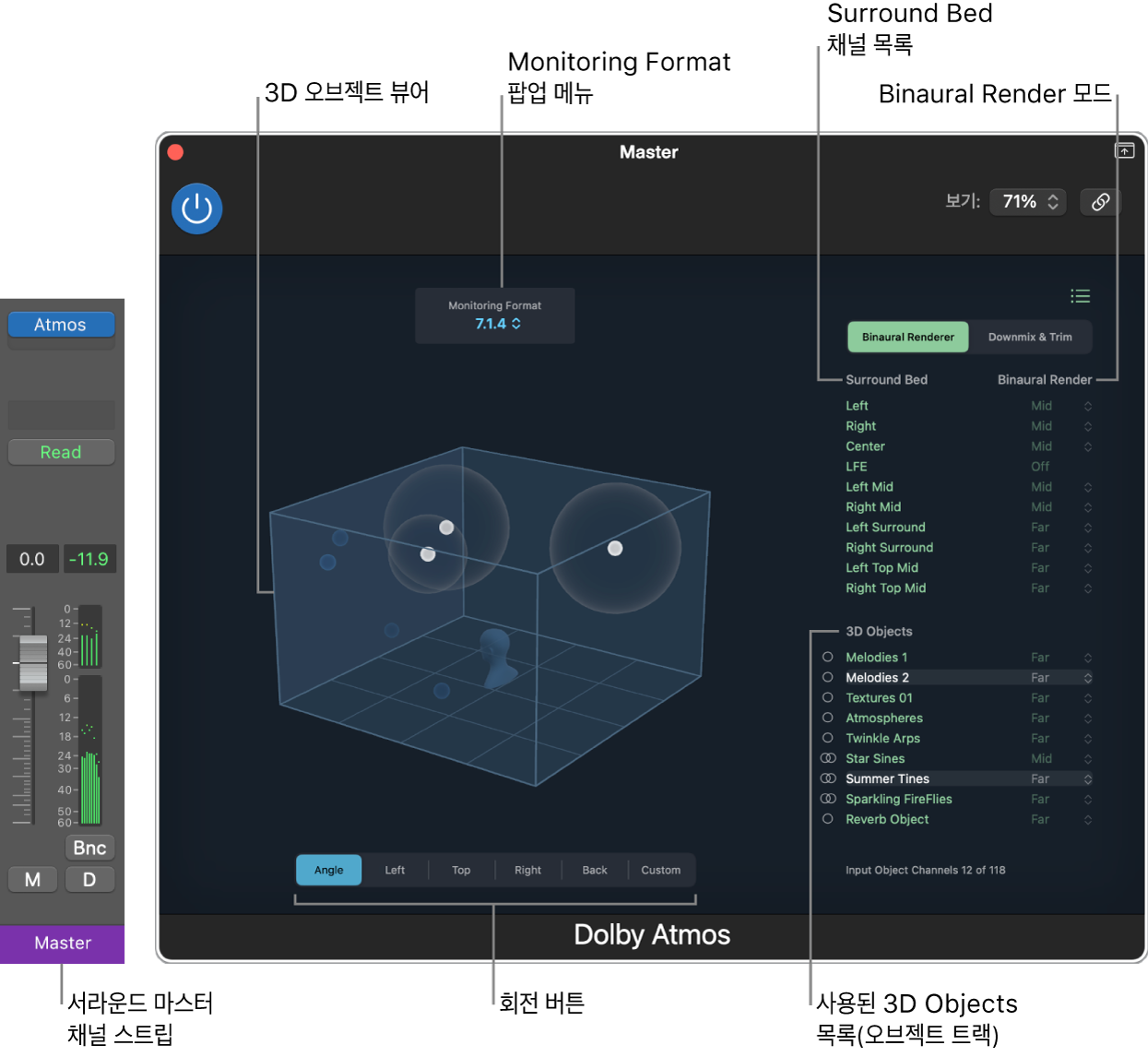Select the Angle view button
The width and height of the screenshot is (1148, 1057).
(328, 871)
